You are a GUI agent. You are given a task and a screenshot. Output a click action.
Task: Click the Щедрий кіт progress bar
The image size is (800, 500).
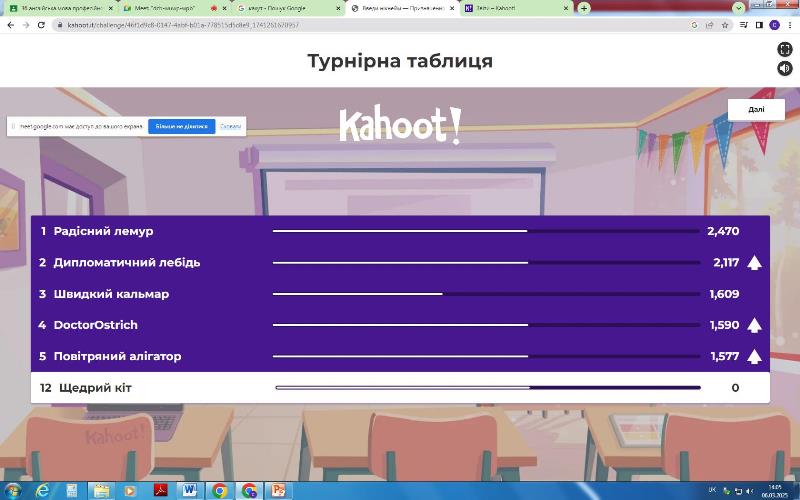point(487,387)
